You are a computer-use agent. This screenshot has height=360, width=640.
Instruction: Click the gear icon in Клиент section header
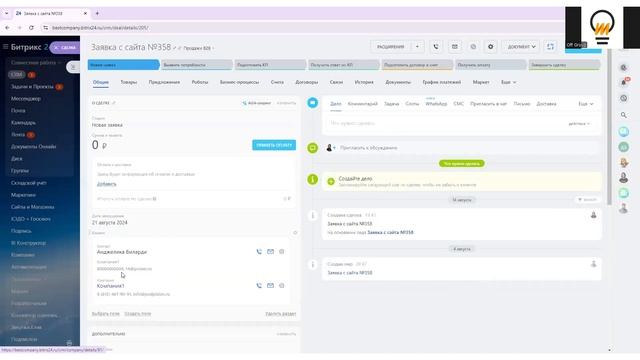tap(295, 233)
